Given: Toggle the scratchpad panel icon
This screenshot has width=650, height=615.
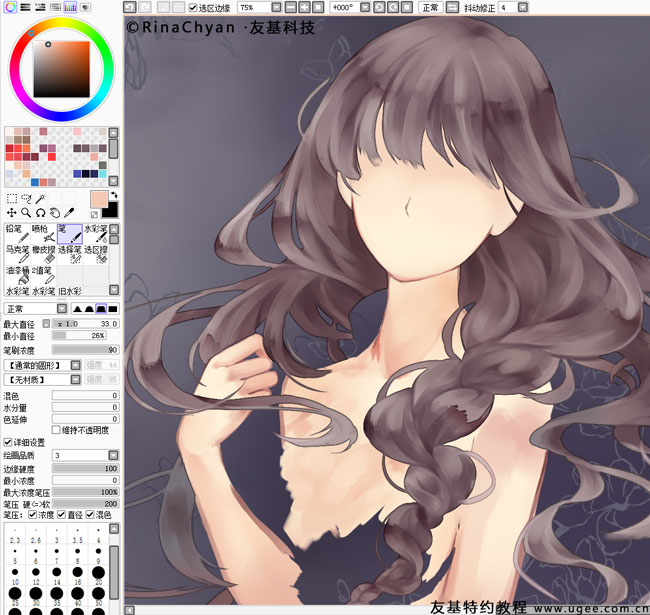Looking at the screenshot, I should tap(85, 7).
